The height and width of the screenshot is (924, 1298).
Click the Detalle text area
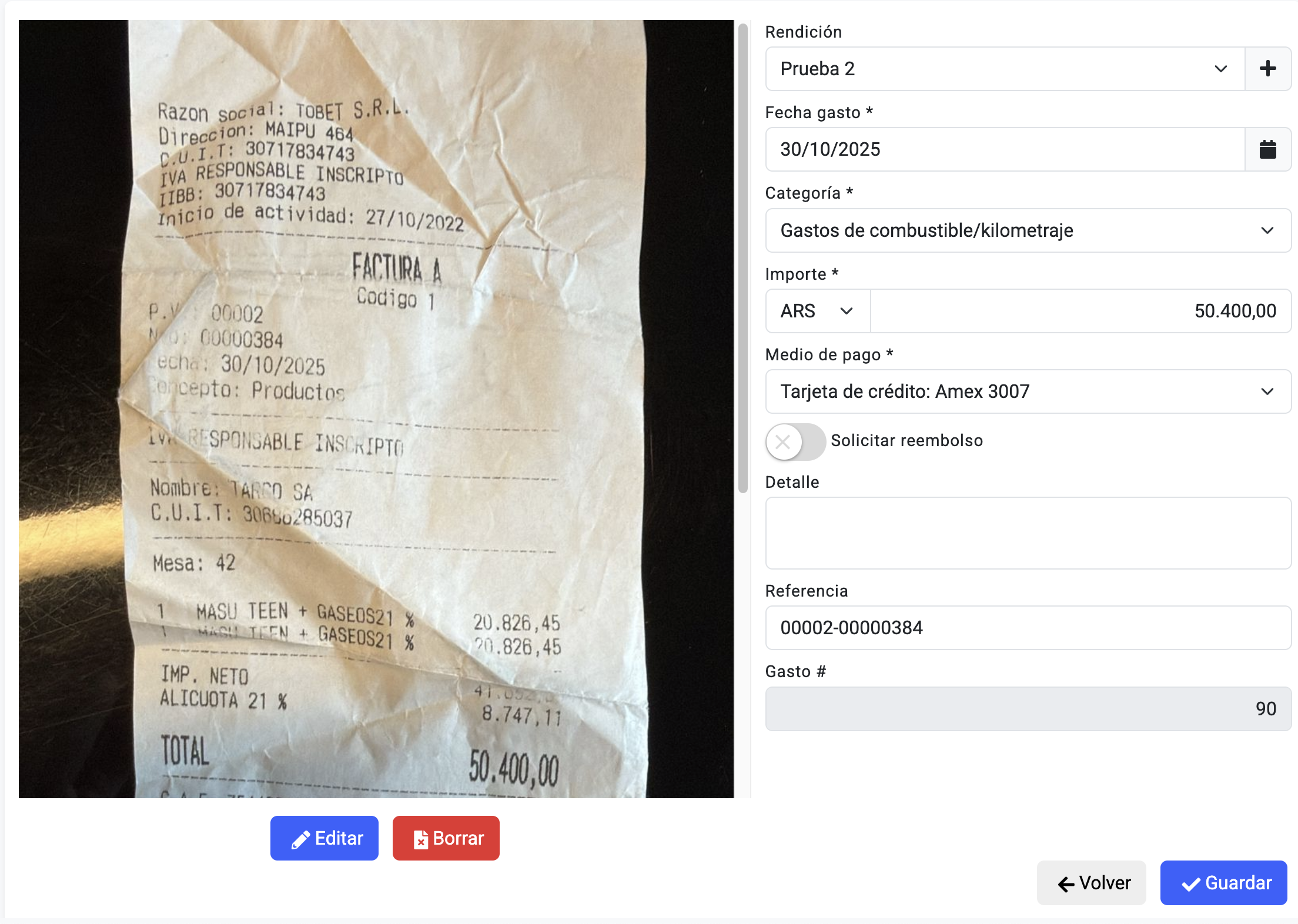pyautogui.click(x=1028, y=533)
